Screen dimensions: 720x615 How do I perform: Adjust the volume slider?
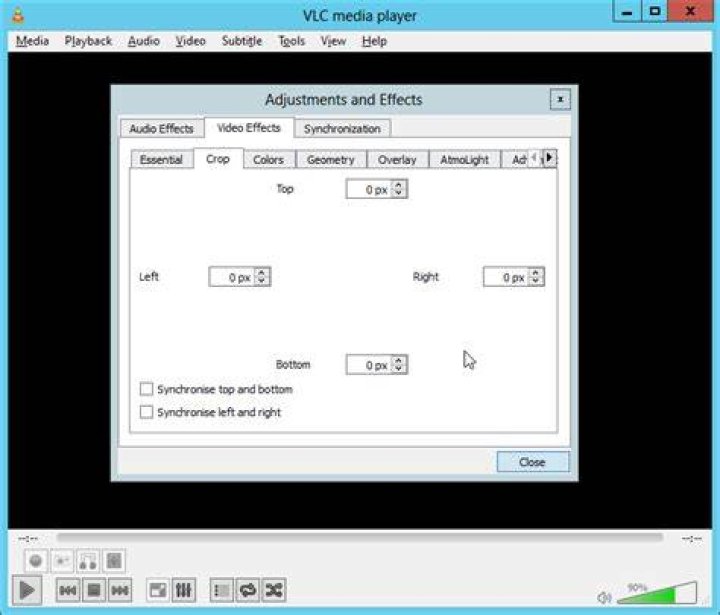tap(657, 593)
